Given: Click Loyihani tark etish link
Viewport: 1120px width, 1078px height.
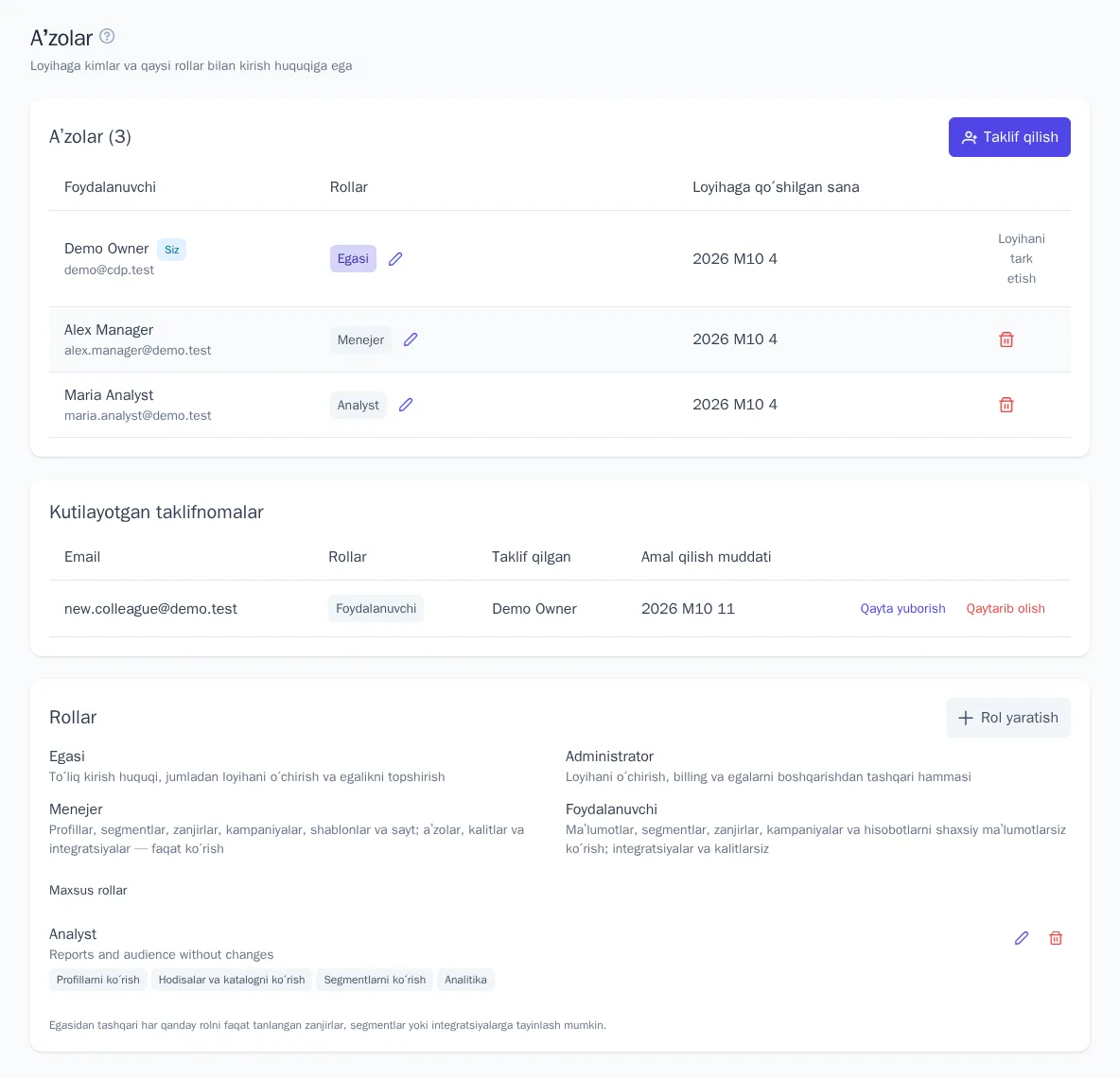Looking at the screenshot, I should [1022, 258].
